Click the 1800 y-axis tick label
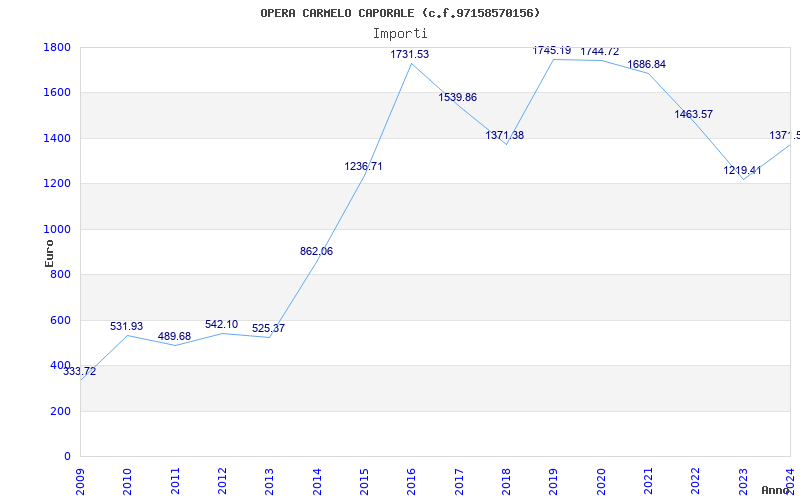This screenshot has width=800, height=500. [57, 47]
